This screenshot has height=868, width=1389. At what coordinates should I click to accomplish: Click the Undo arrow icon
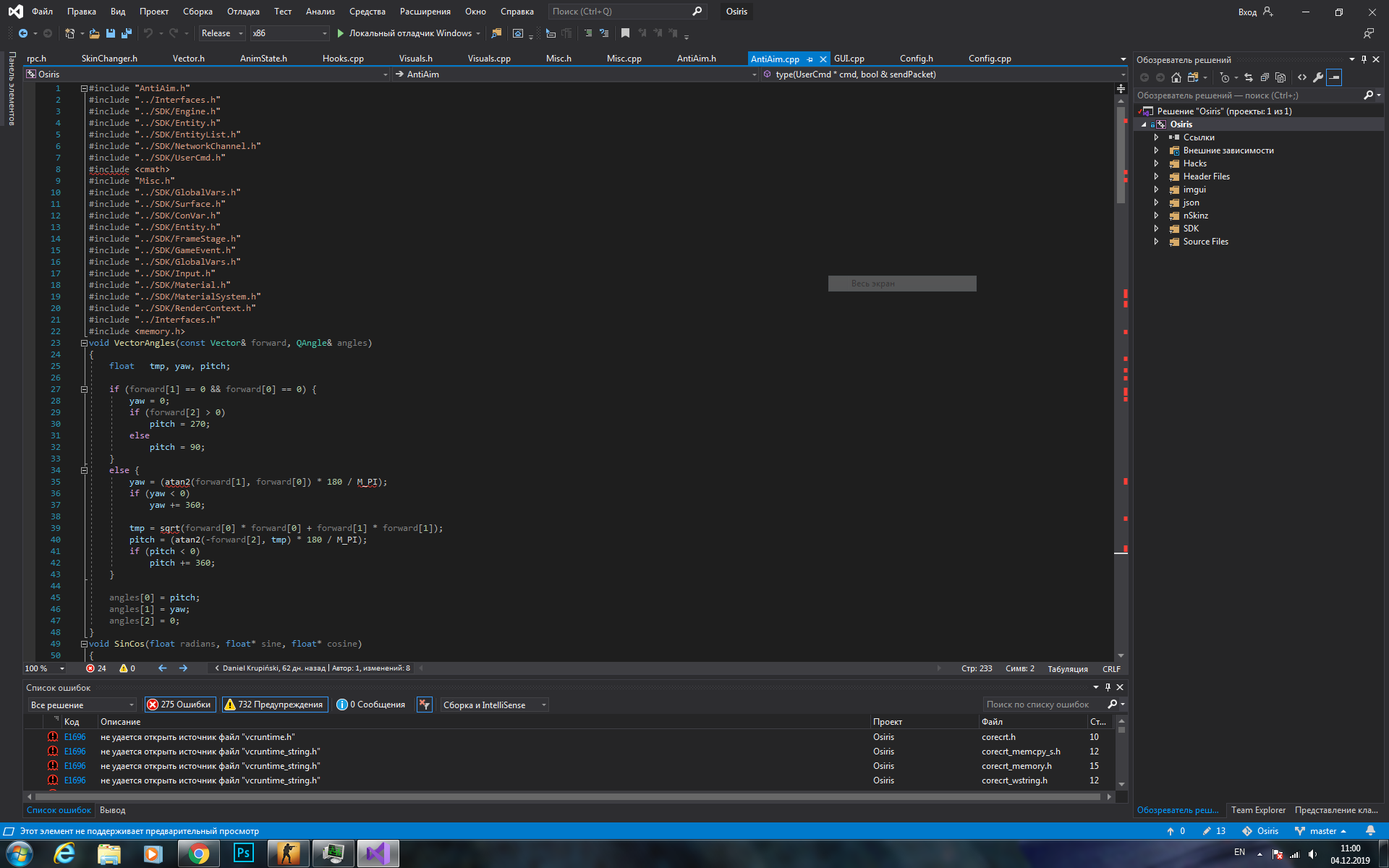coord(148,33)
